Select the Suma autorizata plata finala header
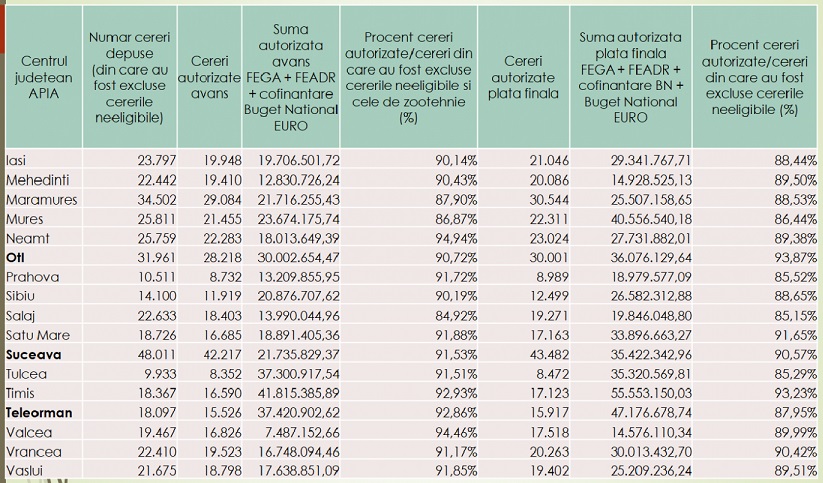823x483 pixels. point(630,77)
